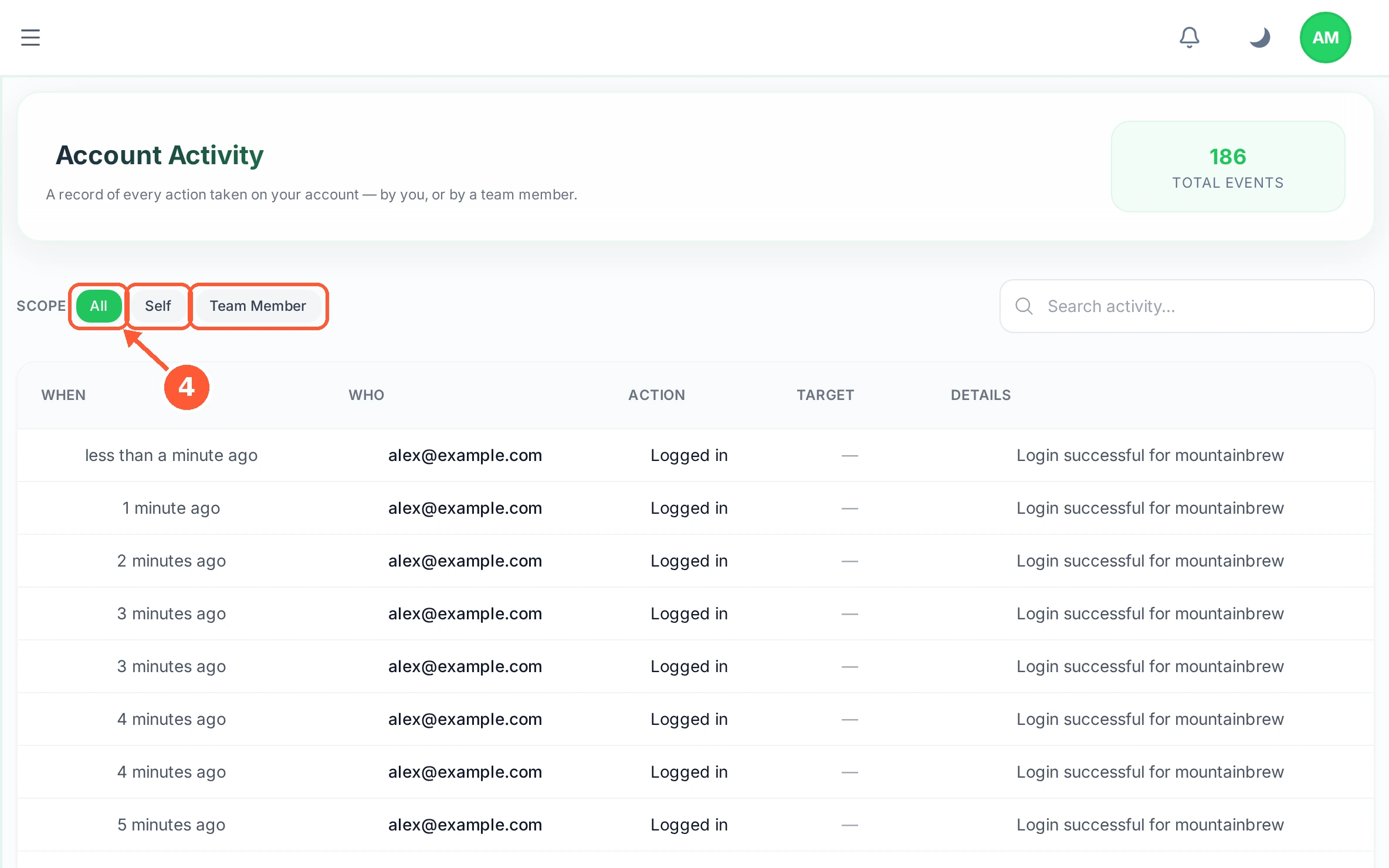
Task: Click alex@example.com in the 1 minute ago row
Action: click(x=465, y=508)
